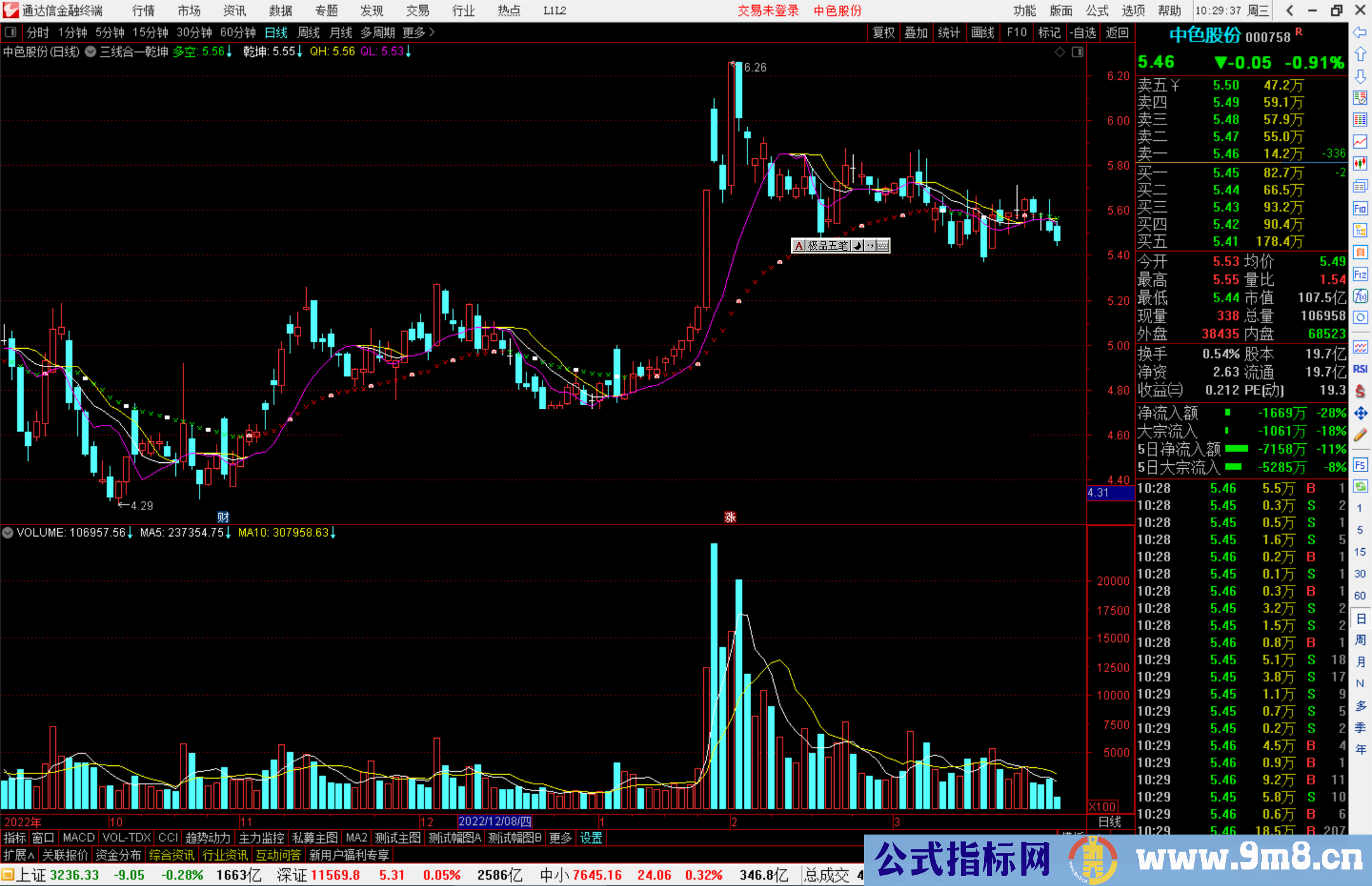Open the watchlist checklist sidebar icon
Image resolution: width=1372 pixels, height=886 pixels.
1360,98
